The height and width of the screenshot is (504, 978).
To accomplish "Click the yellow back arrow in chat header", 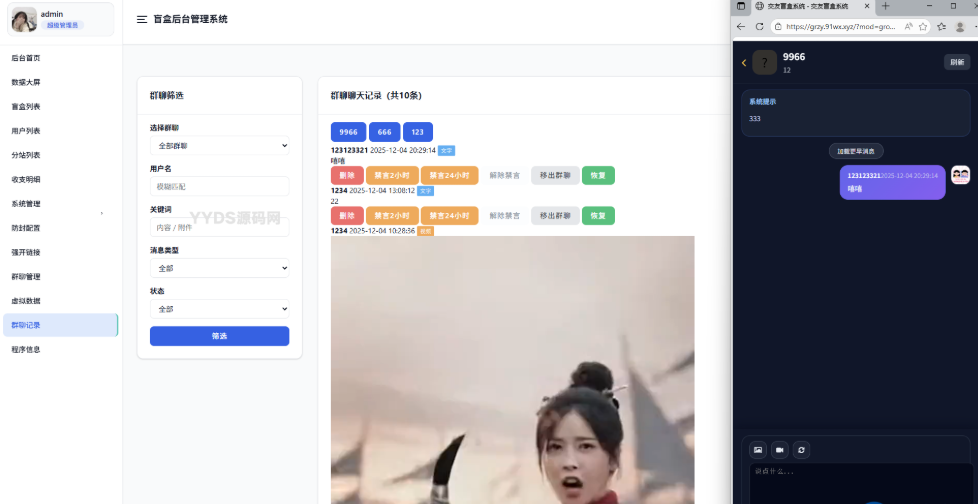I will coord(744,63).
